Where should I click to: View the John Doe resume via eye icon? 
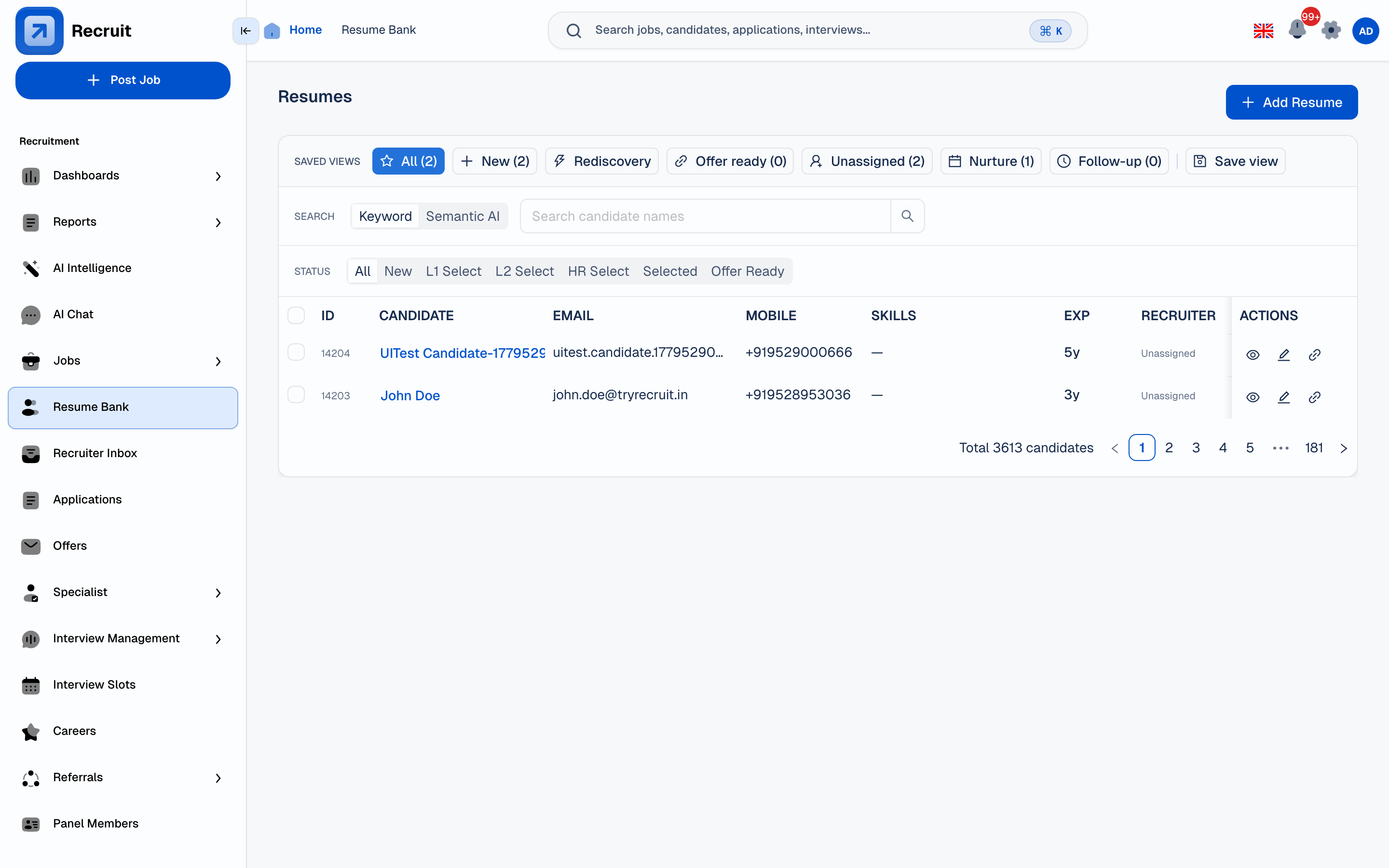[1253, 397]
